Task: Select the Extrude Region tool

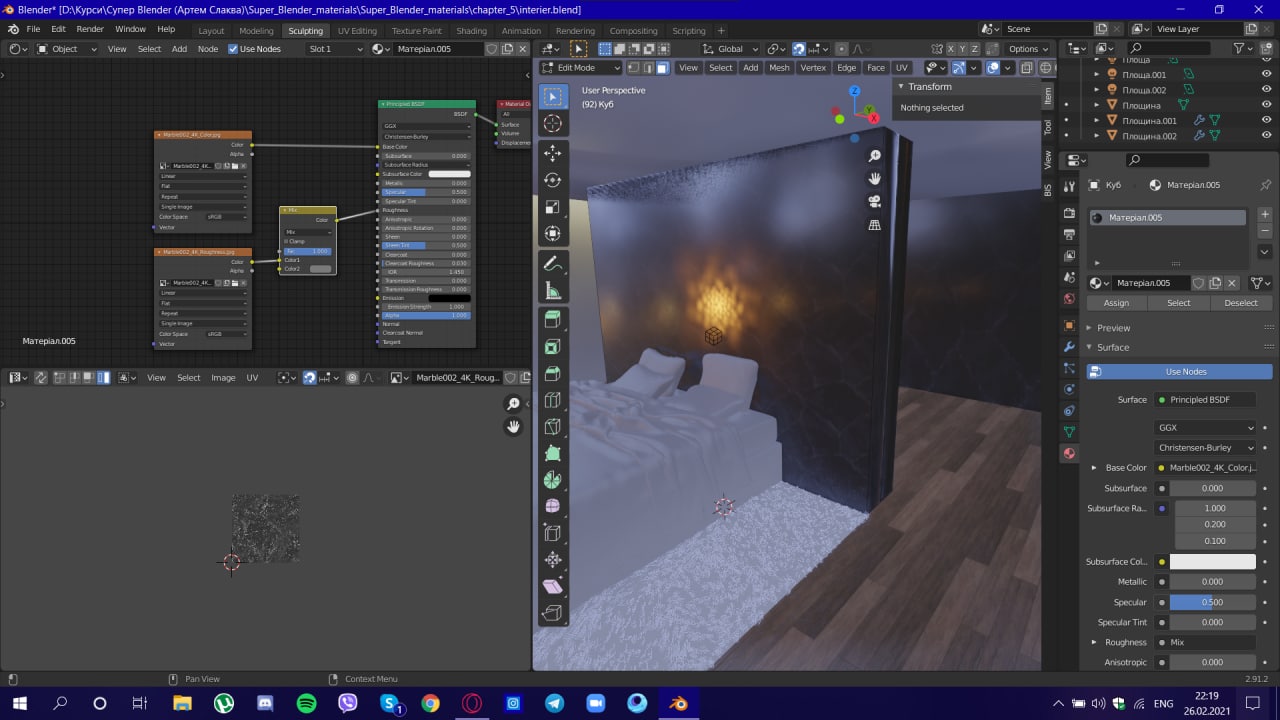Action: 553,321
